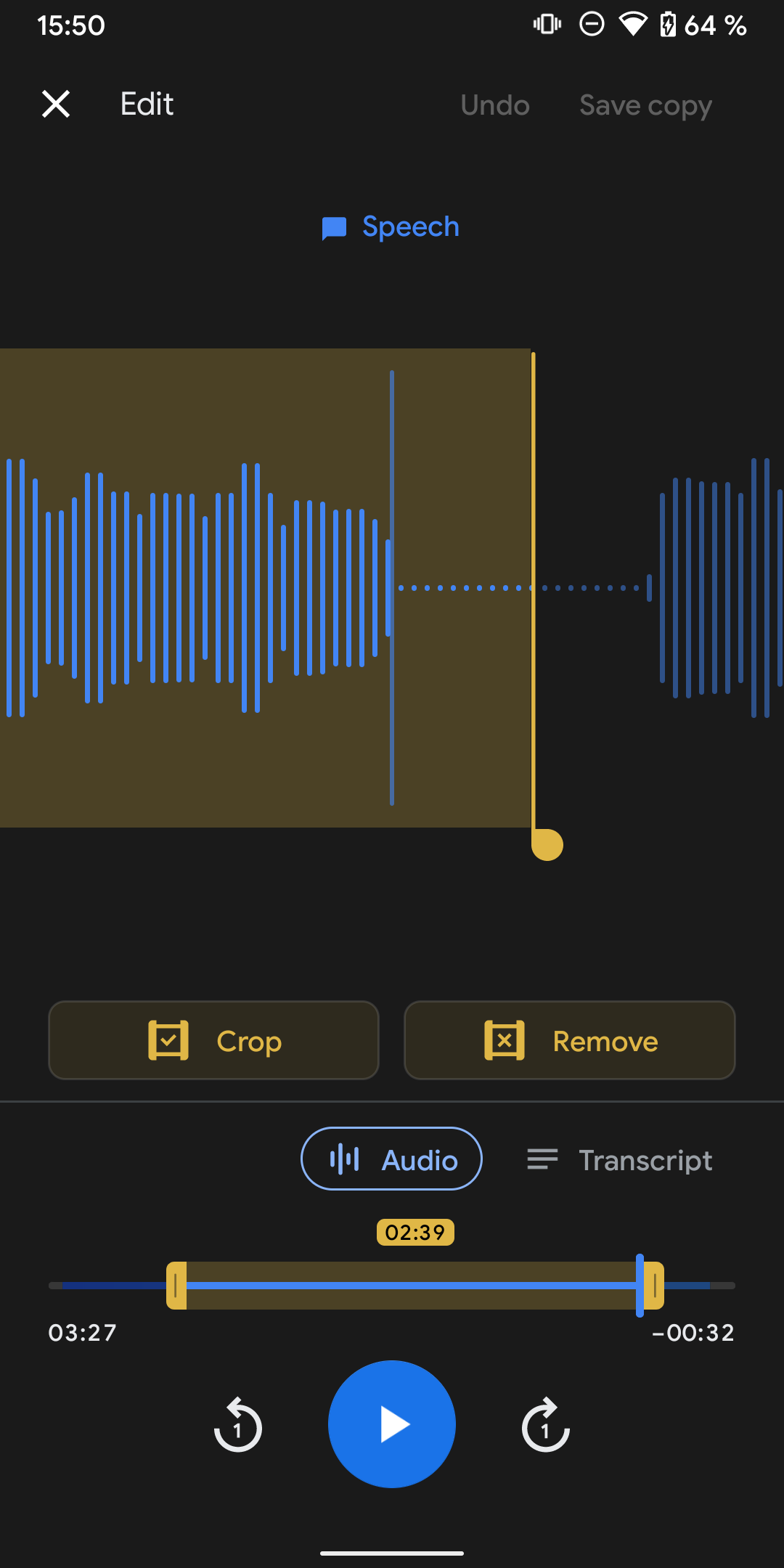Tap the yellow selection end handle dot
This screenshot has width=784, height=1568.
click(547, 845)
